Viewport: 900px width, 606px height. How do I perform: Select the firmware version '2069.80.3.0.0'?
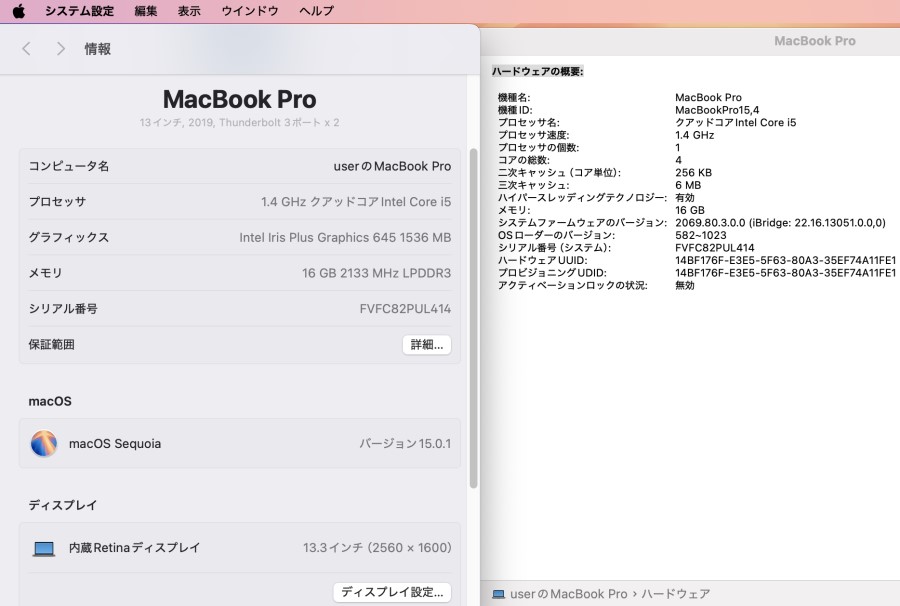710,223
